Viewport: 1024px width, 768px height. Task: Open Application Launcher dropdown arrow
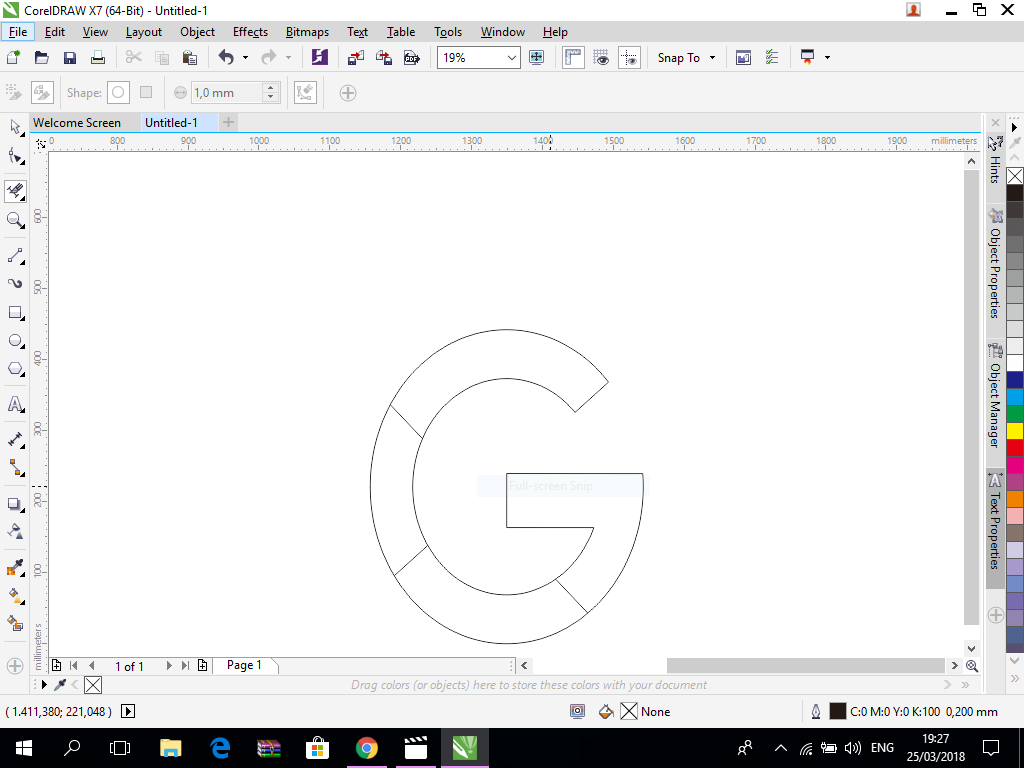[827, 57]
